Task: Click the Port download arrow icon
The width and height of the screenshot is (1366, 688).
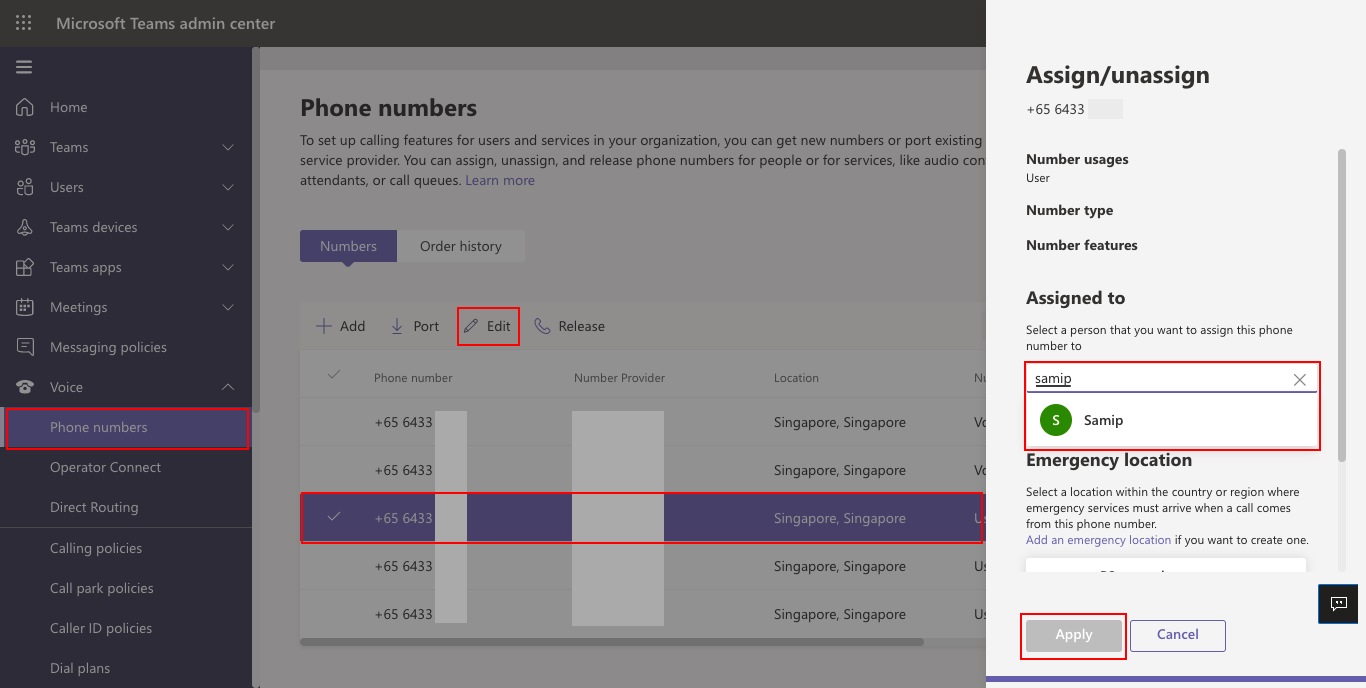Action: 397,326
